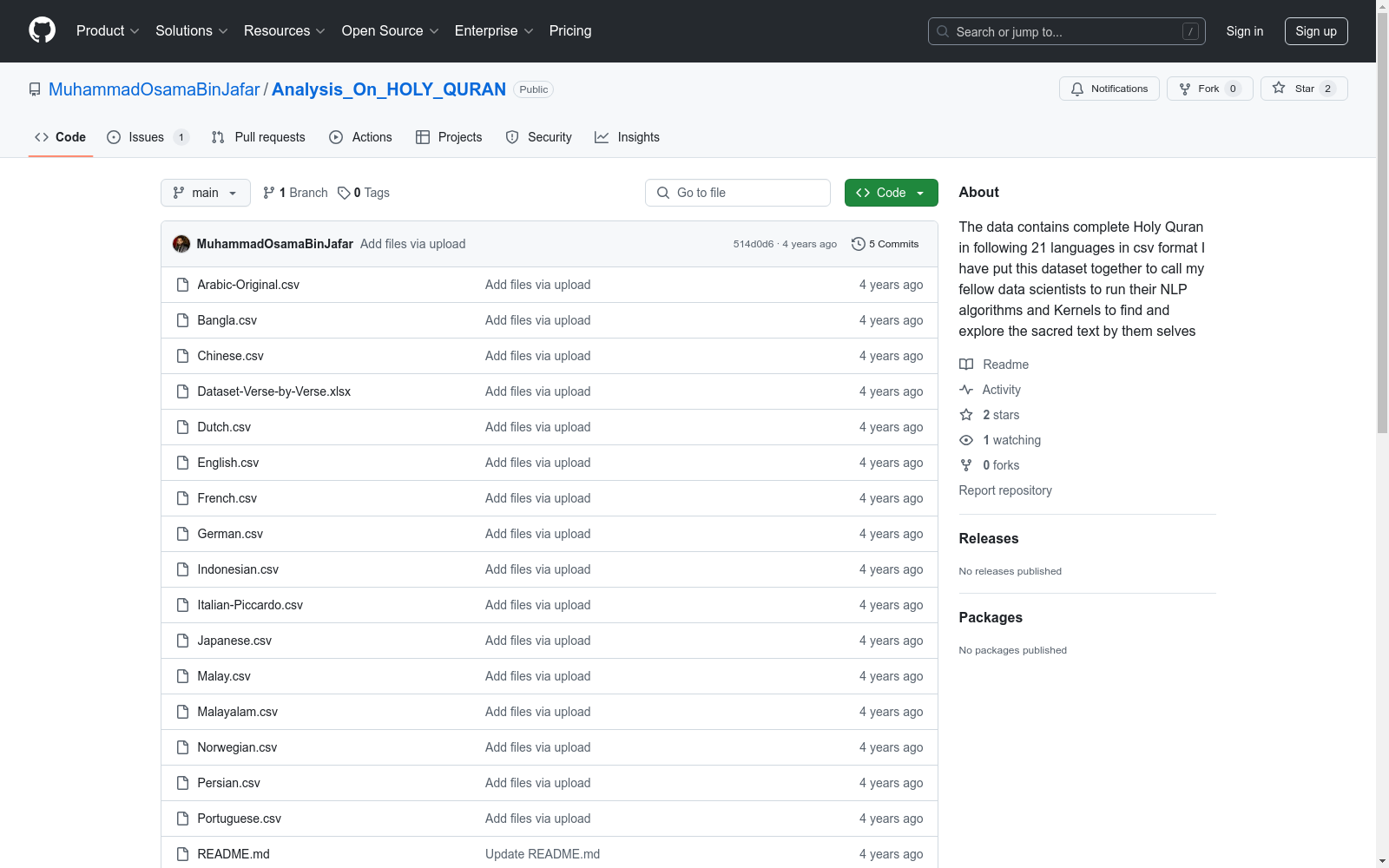Click the Report repository link
The width and height of the screenshot is (1389, 868).
1005,490
